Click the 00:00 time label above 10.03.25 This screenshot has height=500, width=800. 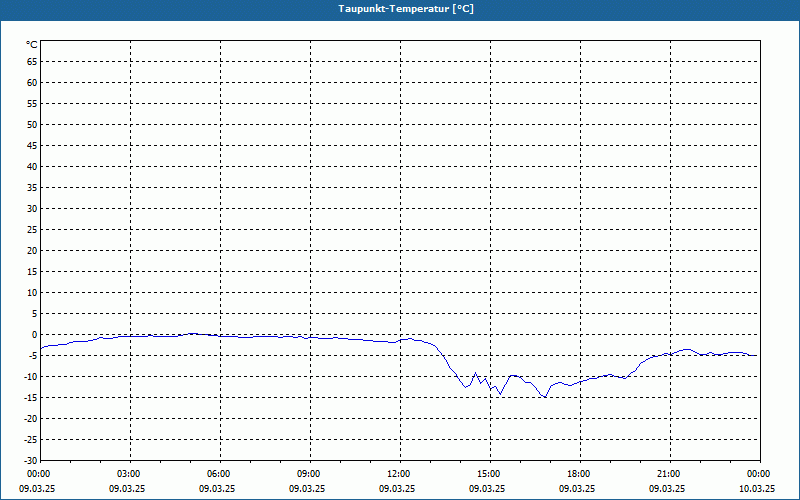tap(759, 474)
